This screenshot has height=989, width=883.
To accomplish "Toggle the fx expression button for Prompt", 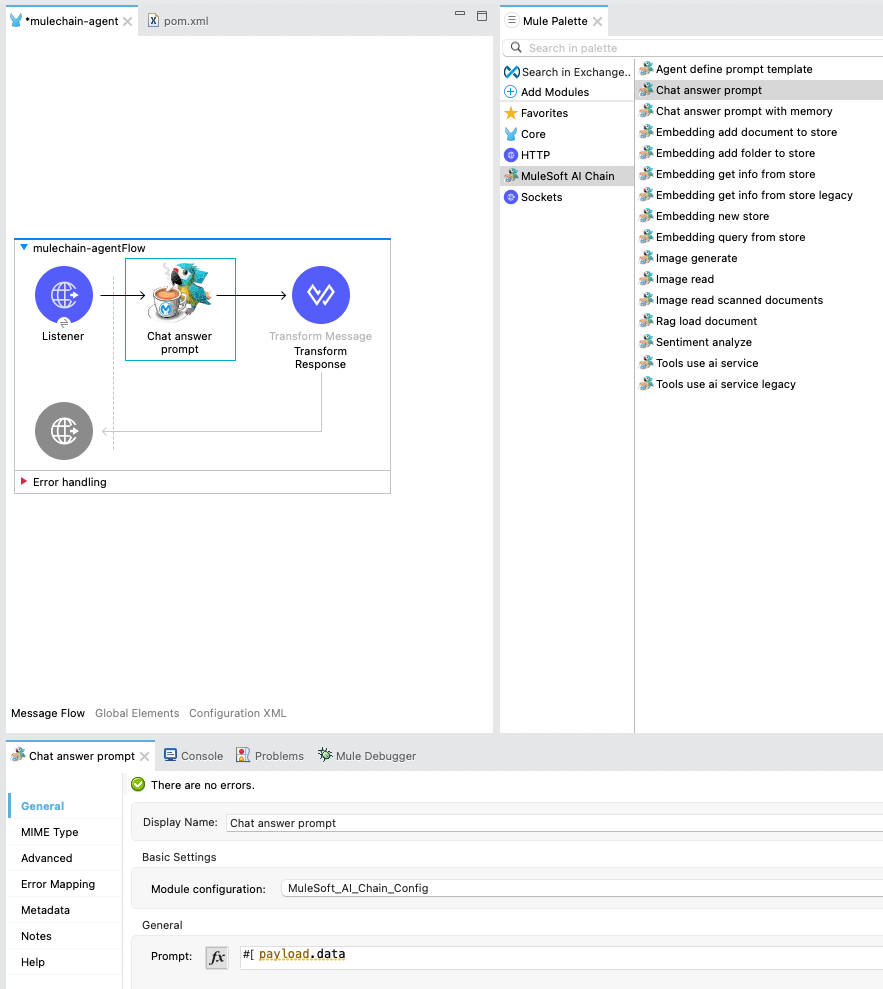I will pyautogui.click(x=217, y=957).
